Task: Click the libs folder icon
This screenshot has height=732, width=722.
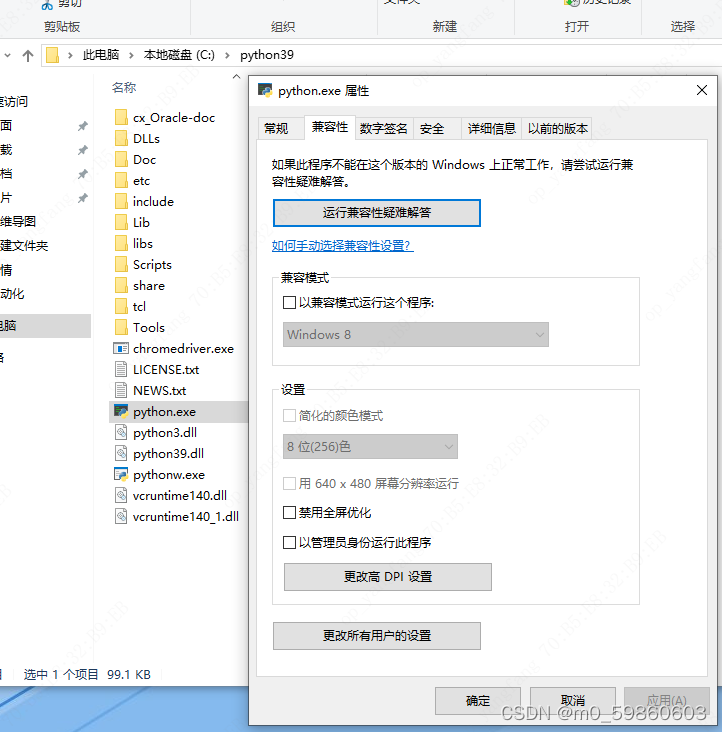Action: (x=121, y=244)
